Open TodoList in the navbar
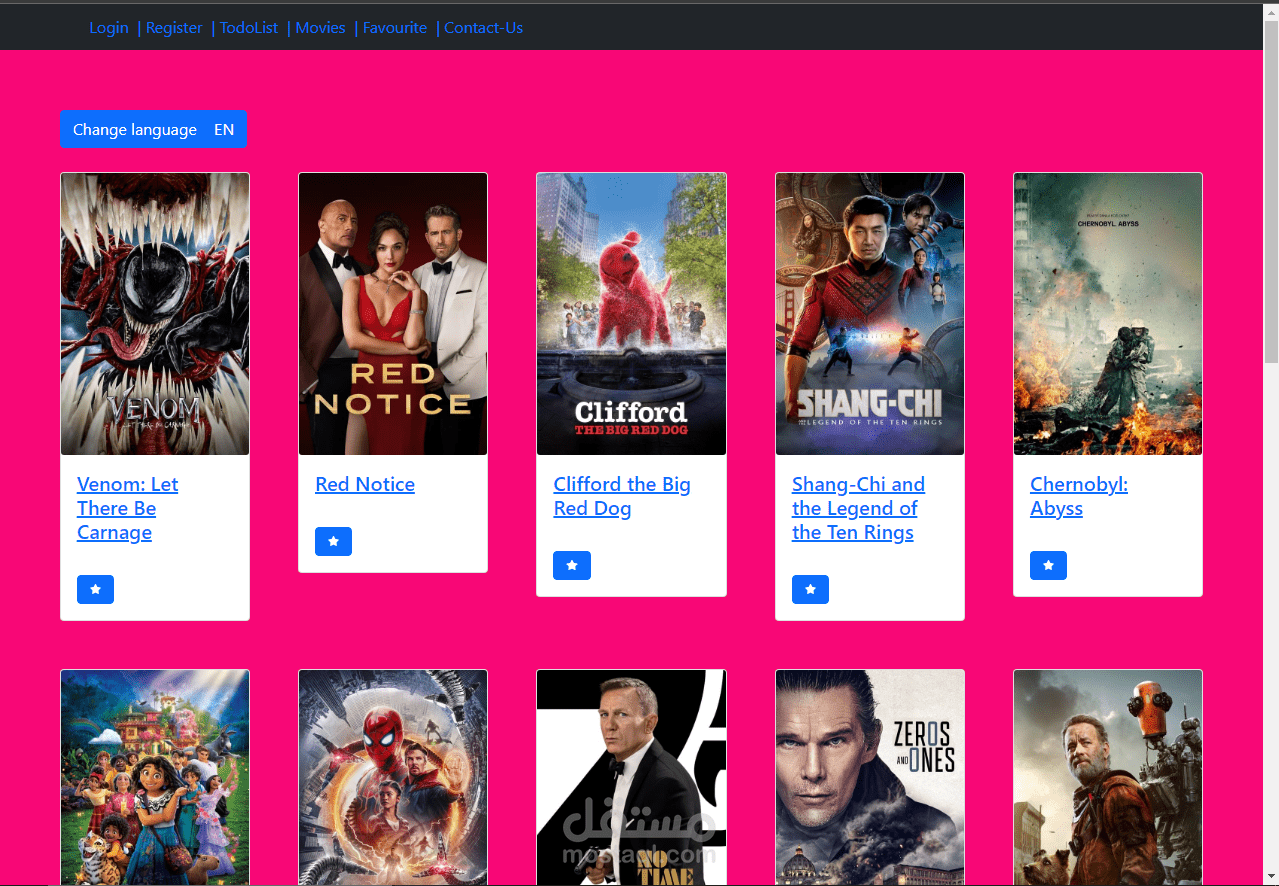This screenshot has height=886, width=1279. 249,28
